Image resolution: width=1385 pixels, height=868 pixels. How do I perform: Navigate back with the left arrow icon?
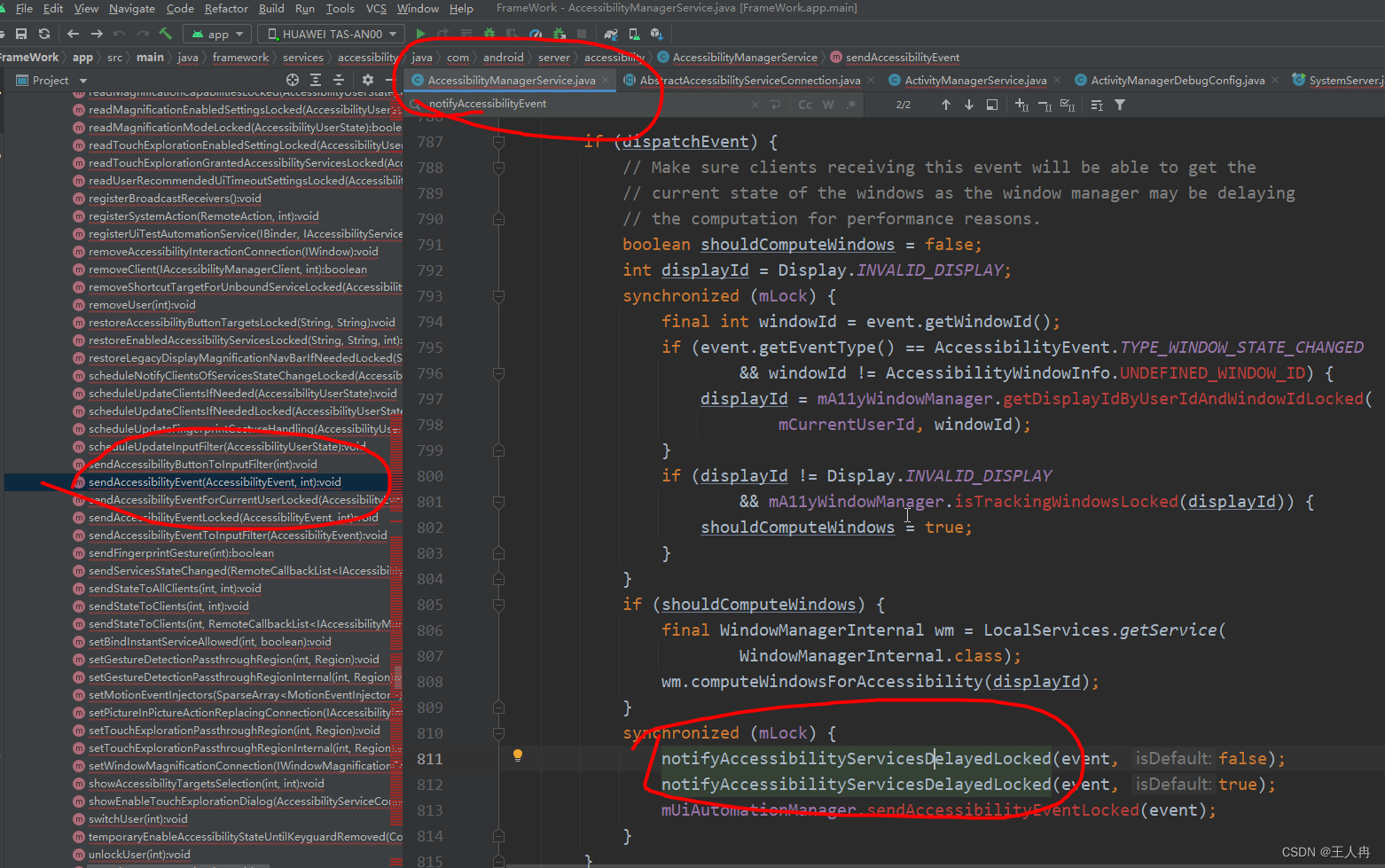point(74,34)
